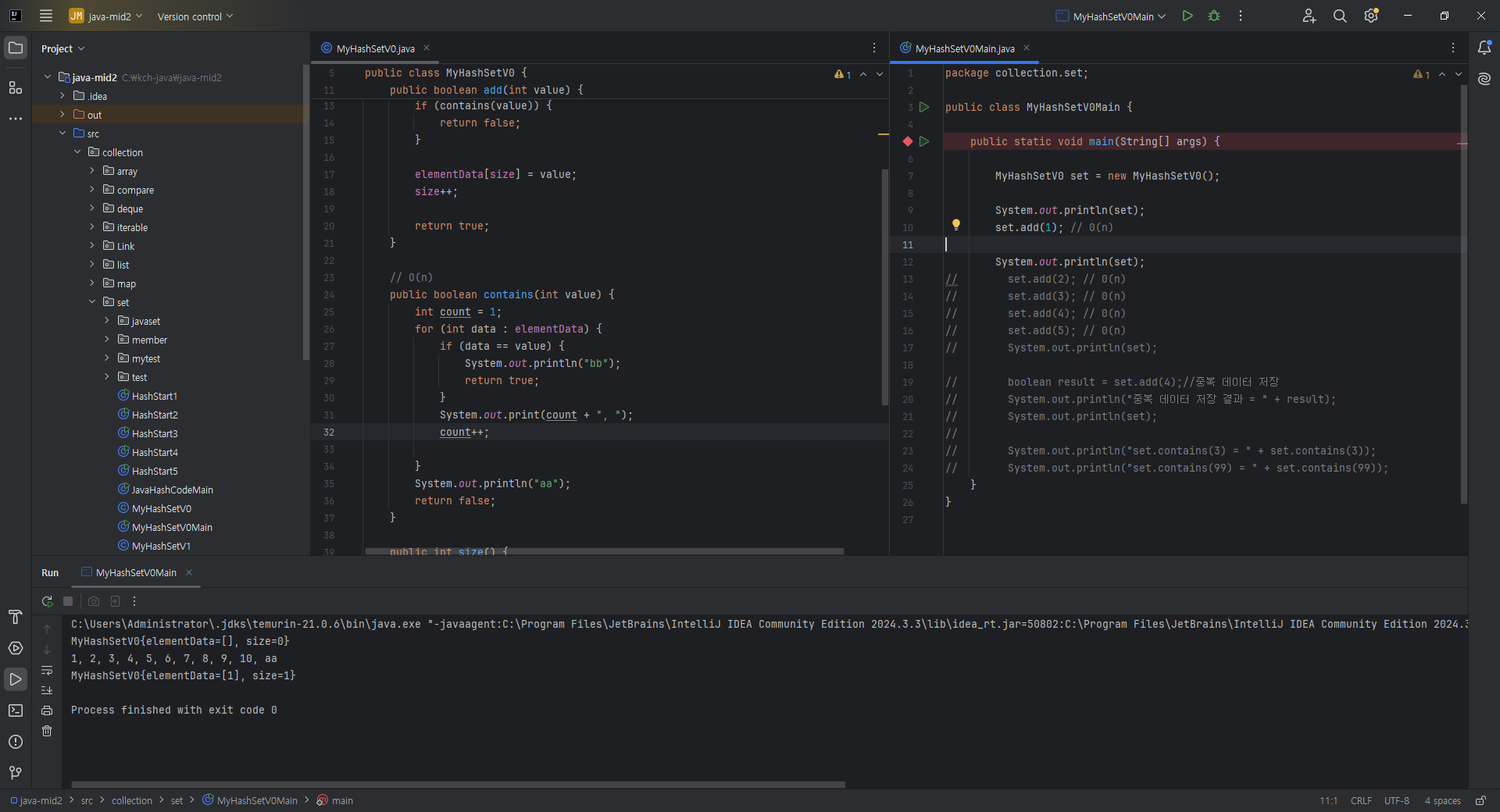Switch to the MyHashSetV0.java editor tab
Screen dimensions: 1500x812
point(375,48)
